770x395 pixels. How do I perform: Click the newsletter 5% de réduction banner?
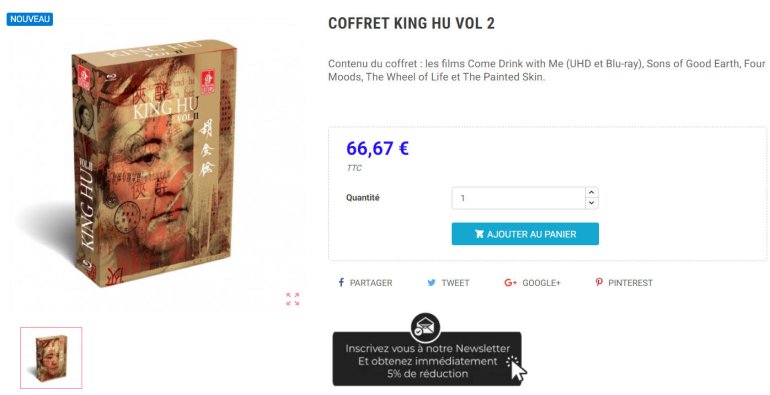tap(427, 361)
